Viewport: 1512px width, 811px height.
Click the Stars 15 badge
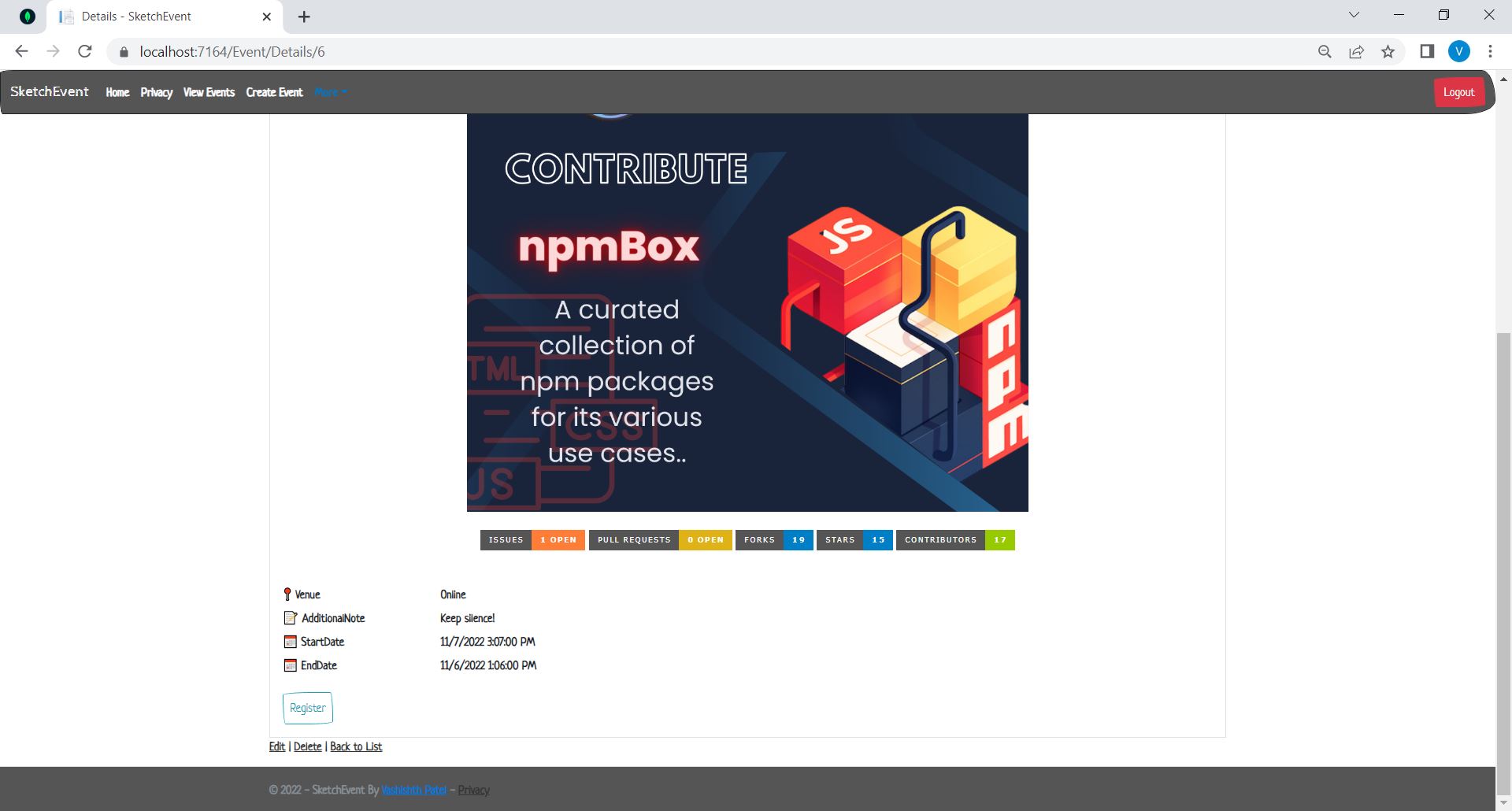click(x=854, y=540)
